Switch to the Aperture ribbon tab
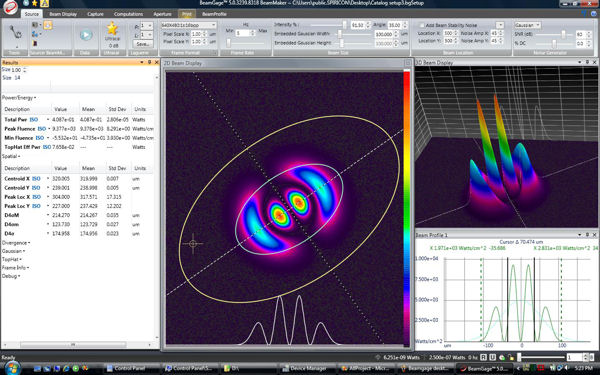 click(x=162, y=14)
